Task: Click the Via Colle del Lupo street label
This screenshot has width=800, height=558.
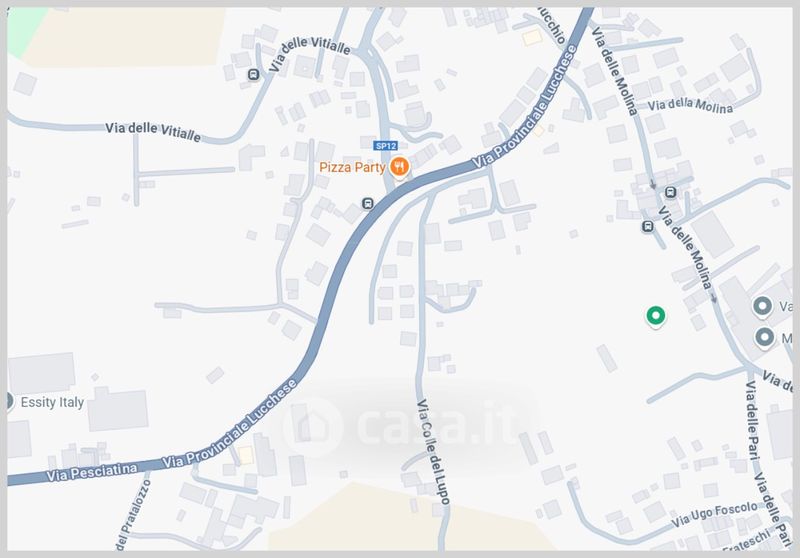Action: 434,452
